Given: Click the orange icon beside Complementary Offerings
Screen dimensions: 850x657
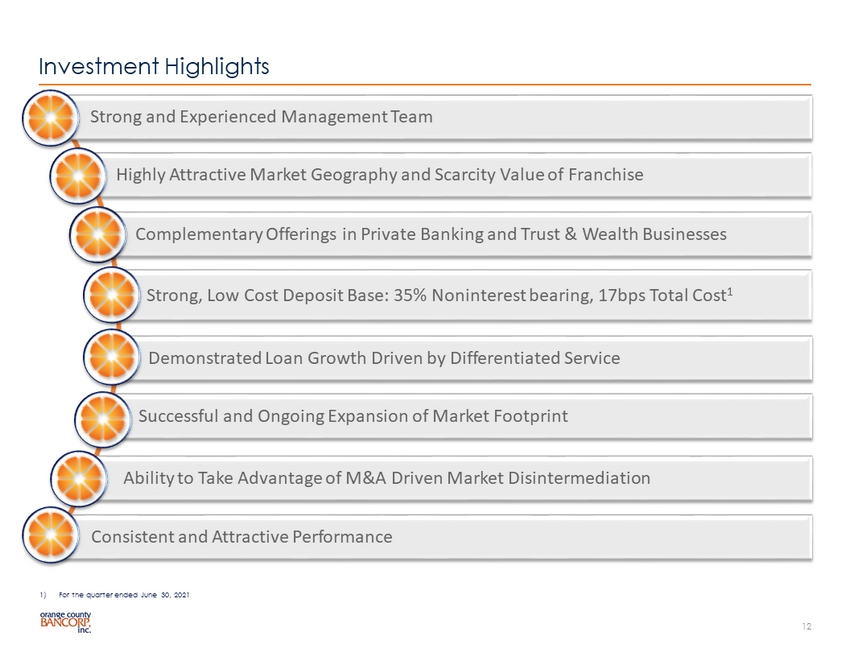Looking at the screenshot, I should 99,236.
